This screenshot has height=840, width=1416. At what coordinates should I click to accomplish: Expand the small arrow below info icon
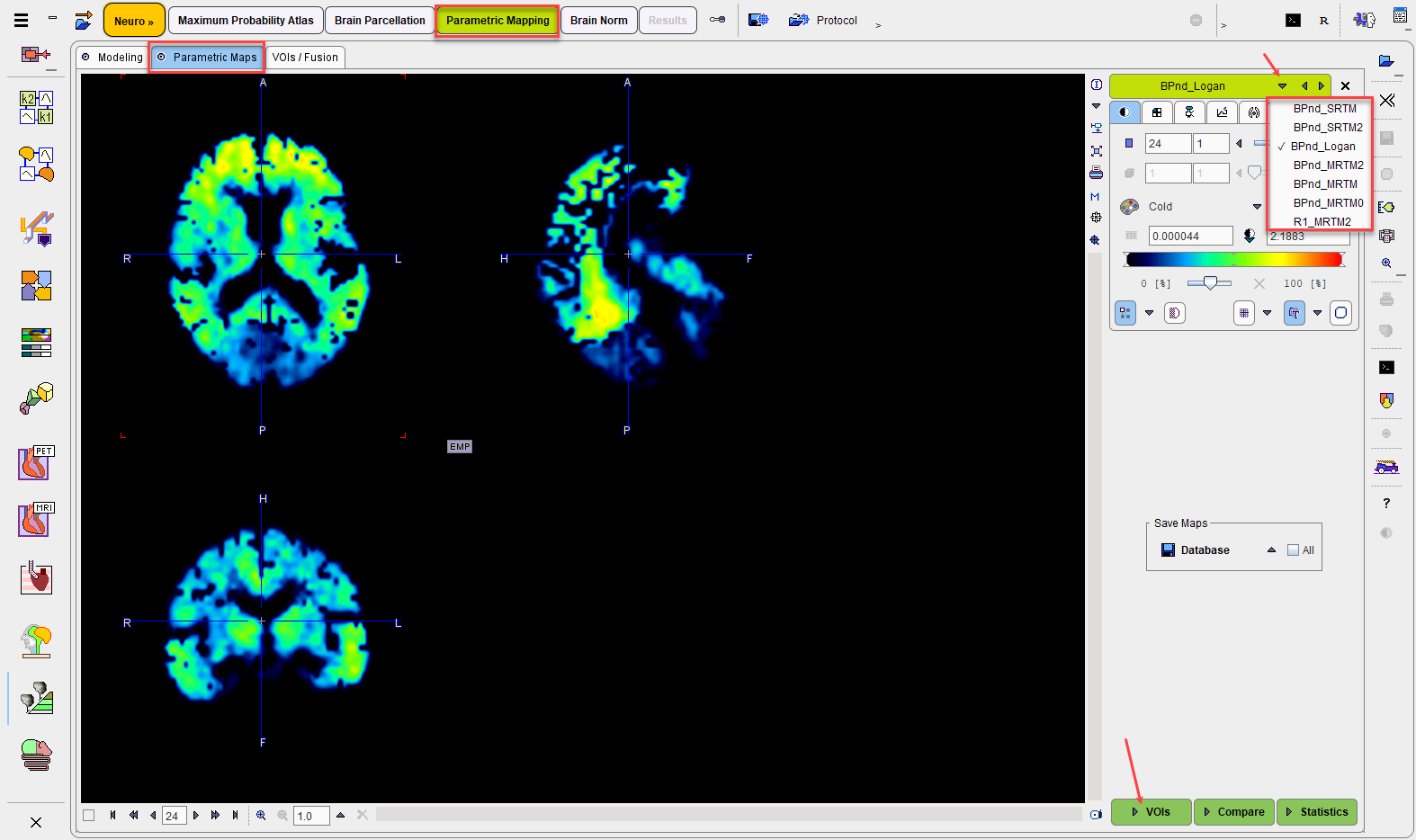[x=1096, y=106]
